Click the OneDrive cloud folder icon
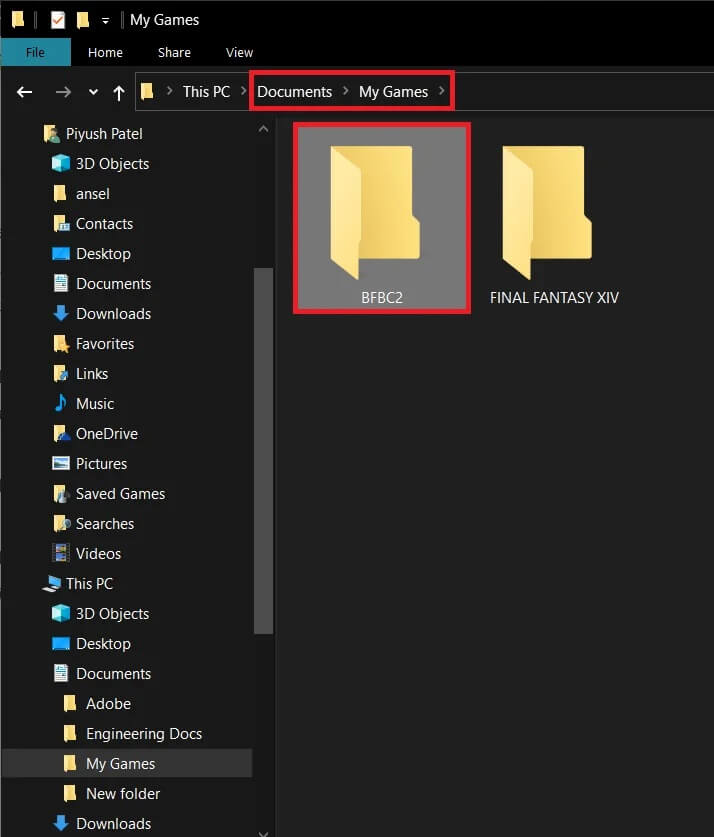Image resolution: width=714 pixels, height=837 pixels. tap(61, 433)
